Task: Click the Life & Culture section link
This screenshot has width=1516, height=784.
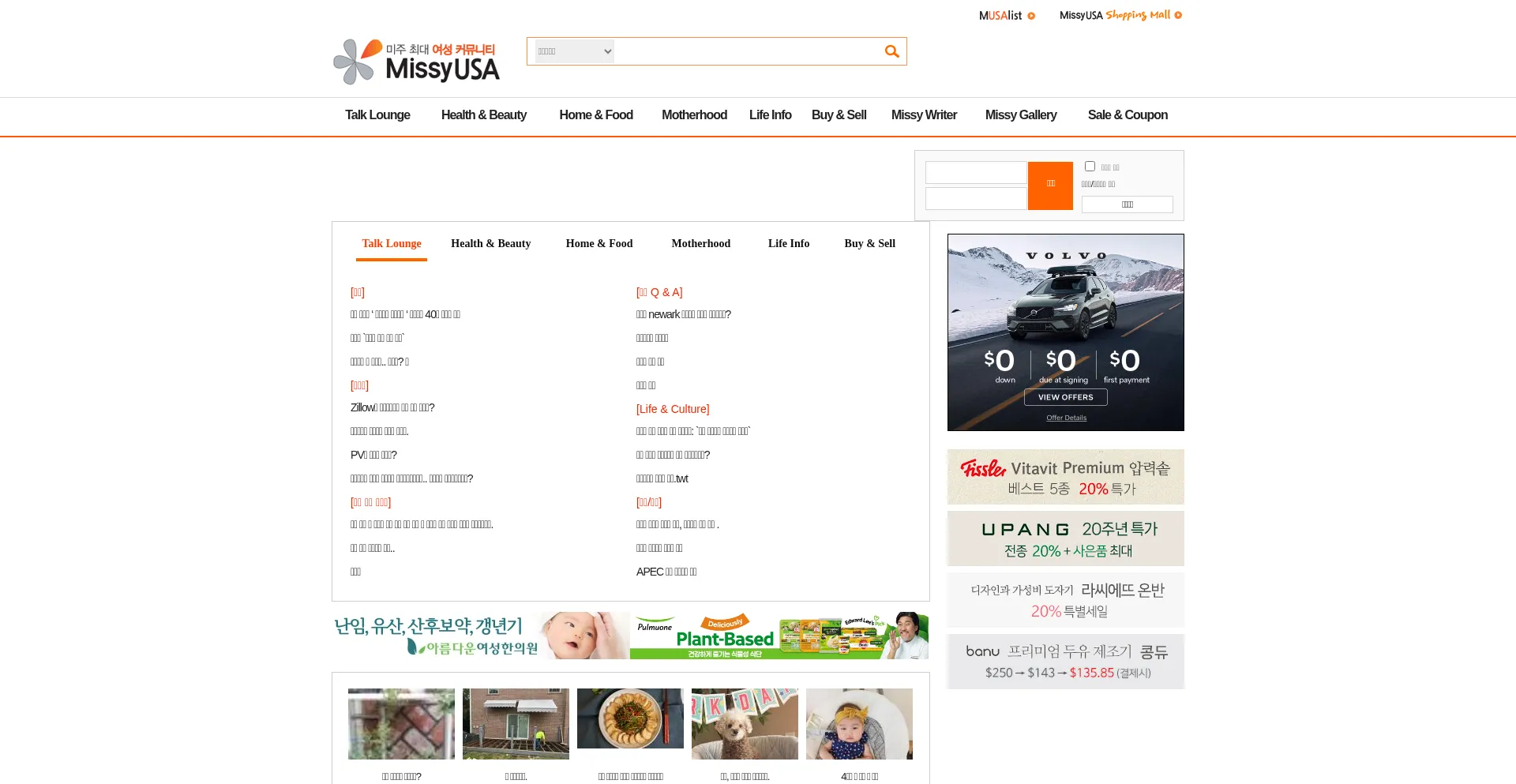Action: [673, 409]
